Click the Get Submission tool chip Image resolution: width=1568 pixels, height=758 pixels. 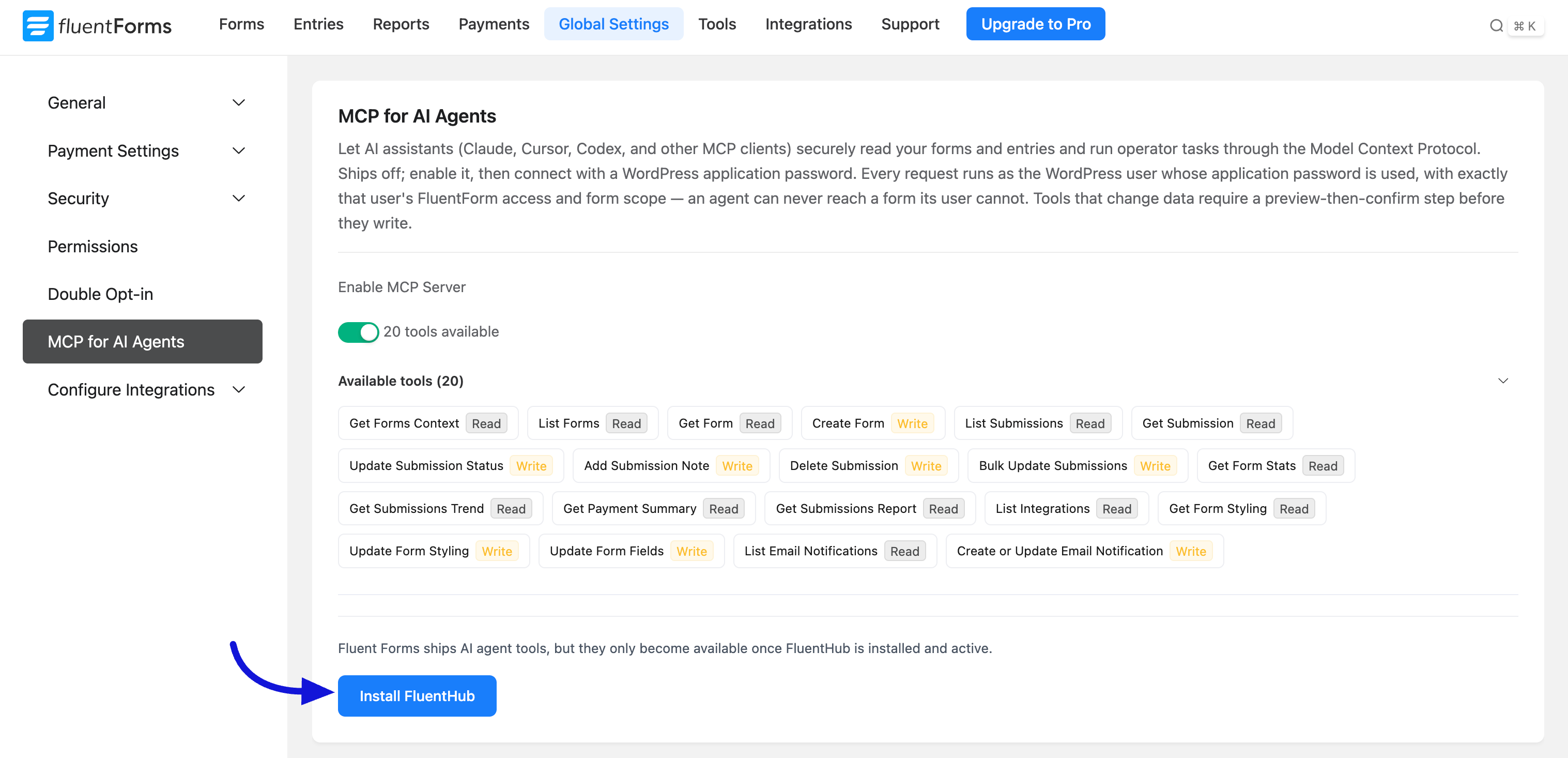point(1211,423)
